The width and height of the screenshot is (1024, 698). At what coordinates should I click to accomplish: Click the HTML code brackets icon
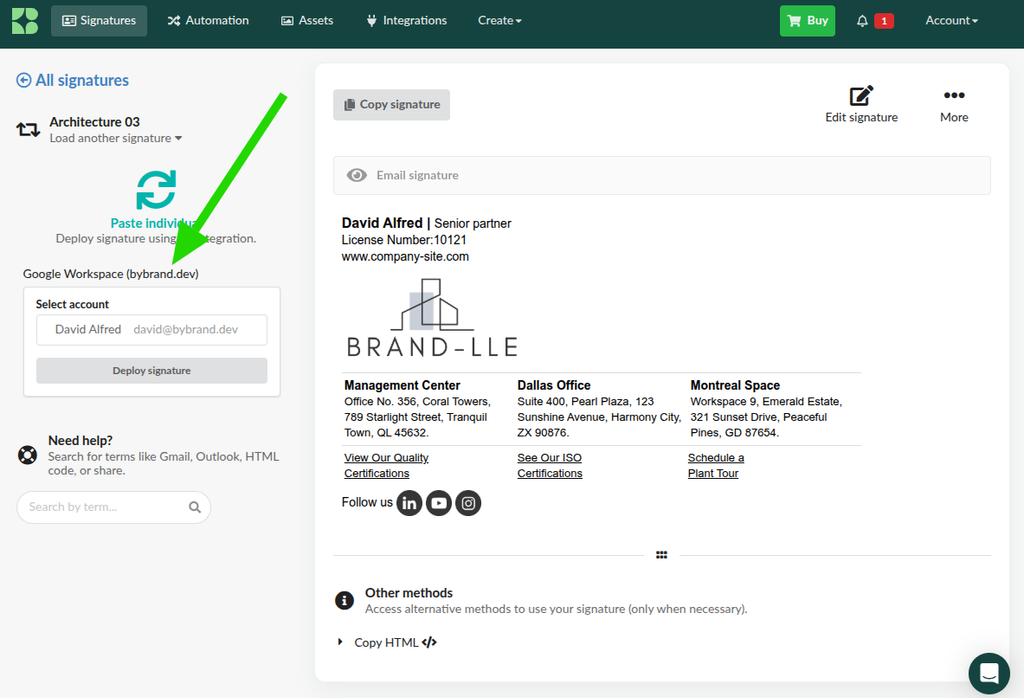(429, 642)
